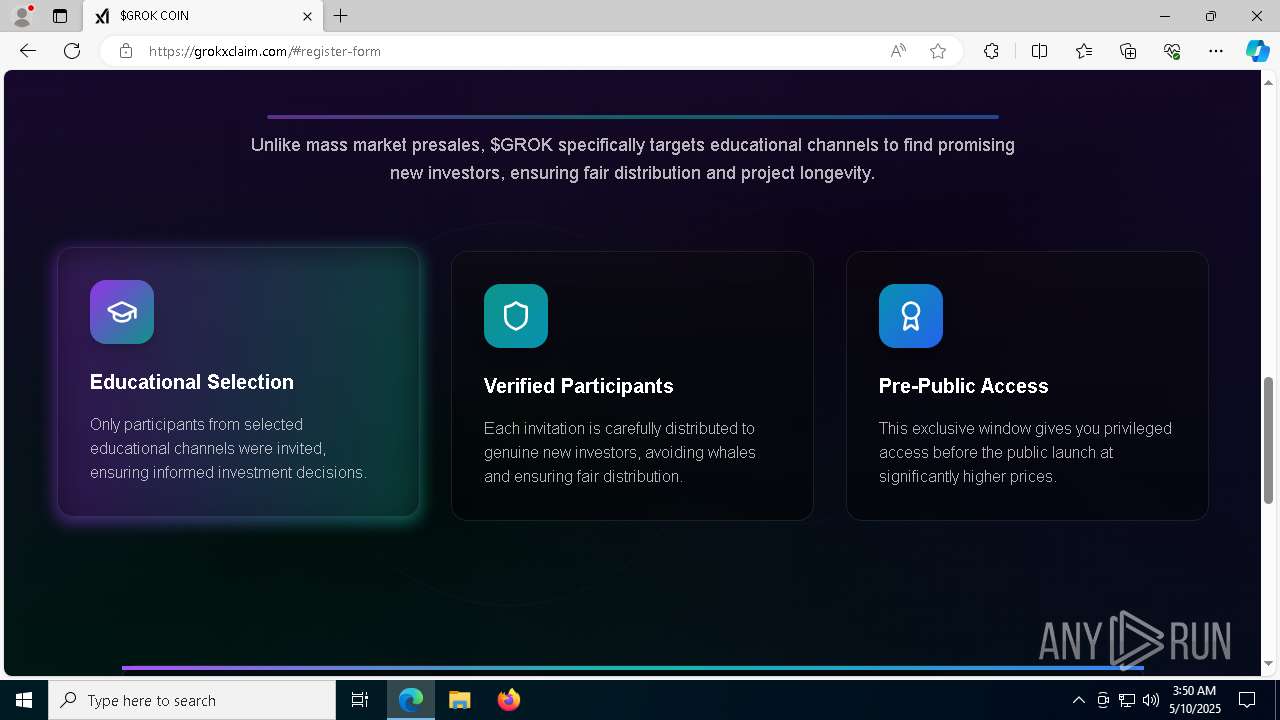This screenshot has height=720, width=1280.
Task: Add this page to favorites star
Action: tap(938, 51)
